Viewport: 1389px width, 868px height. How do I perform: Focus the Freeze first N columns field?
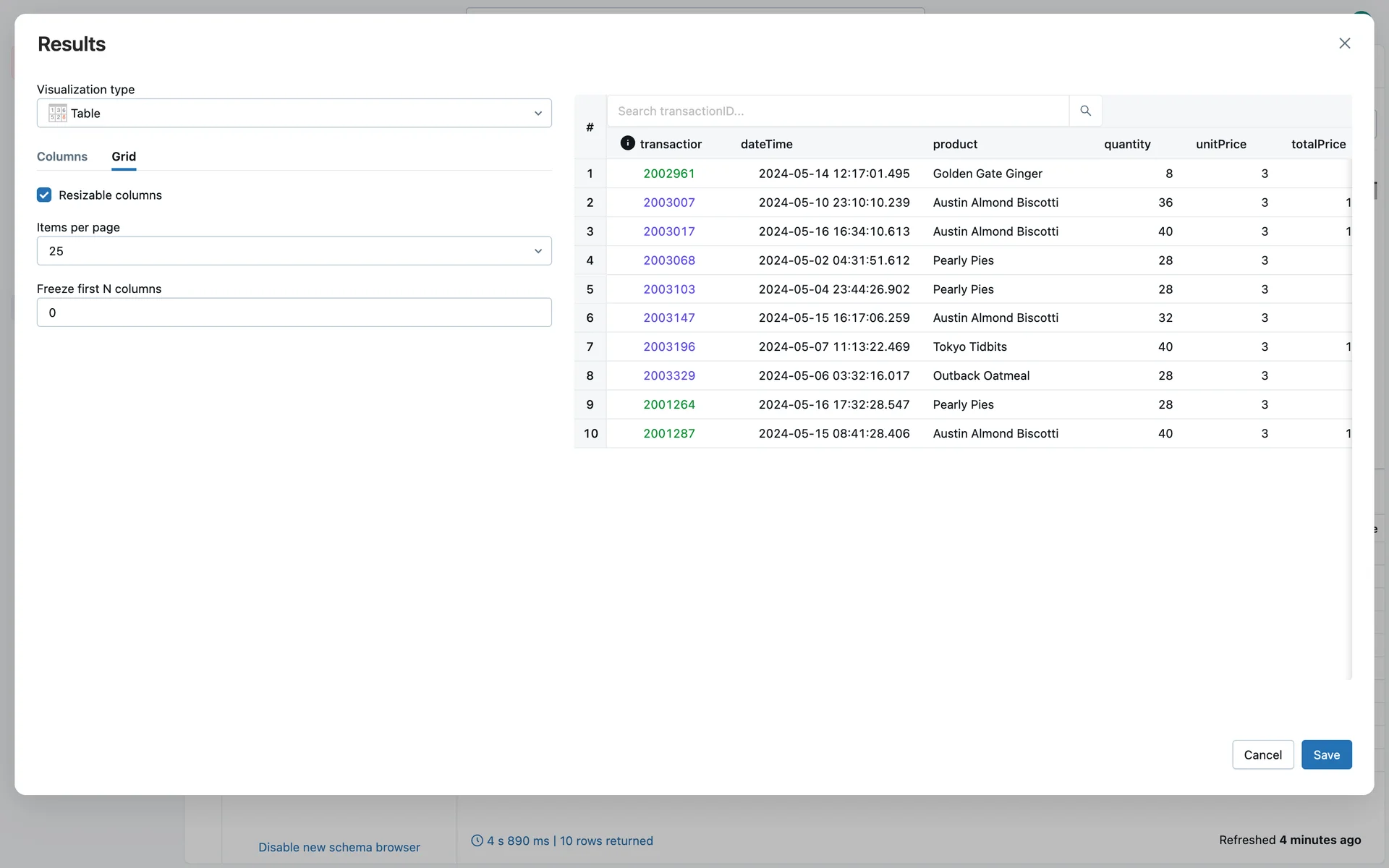click(294, 312)
